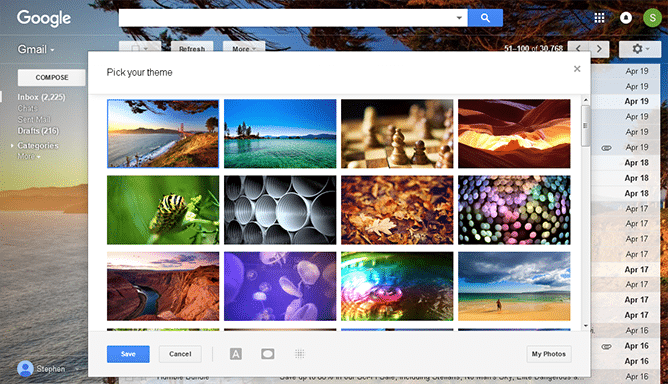668x384 pixels.
Task: Open My Photos for theme backgrounds
Action: 549,354
